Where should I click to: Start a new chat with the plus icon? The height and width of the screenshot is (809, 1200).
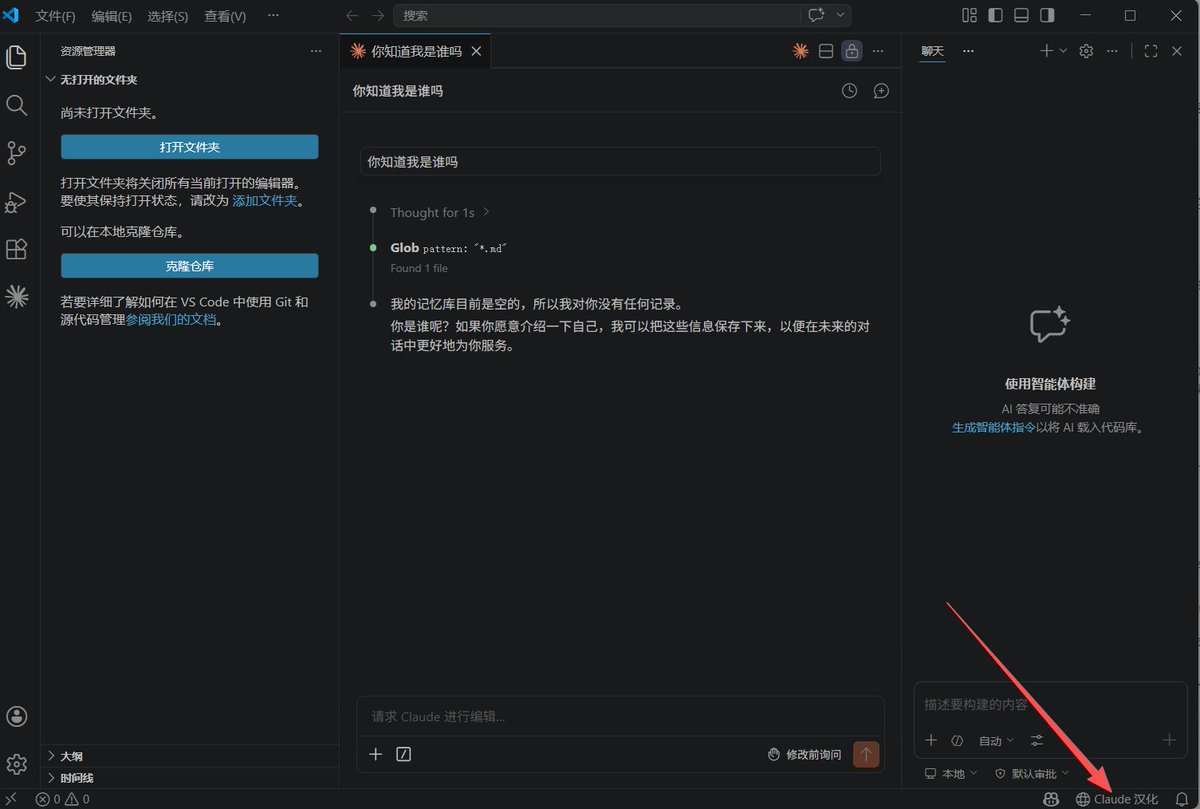click(x=1046, y=51)
